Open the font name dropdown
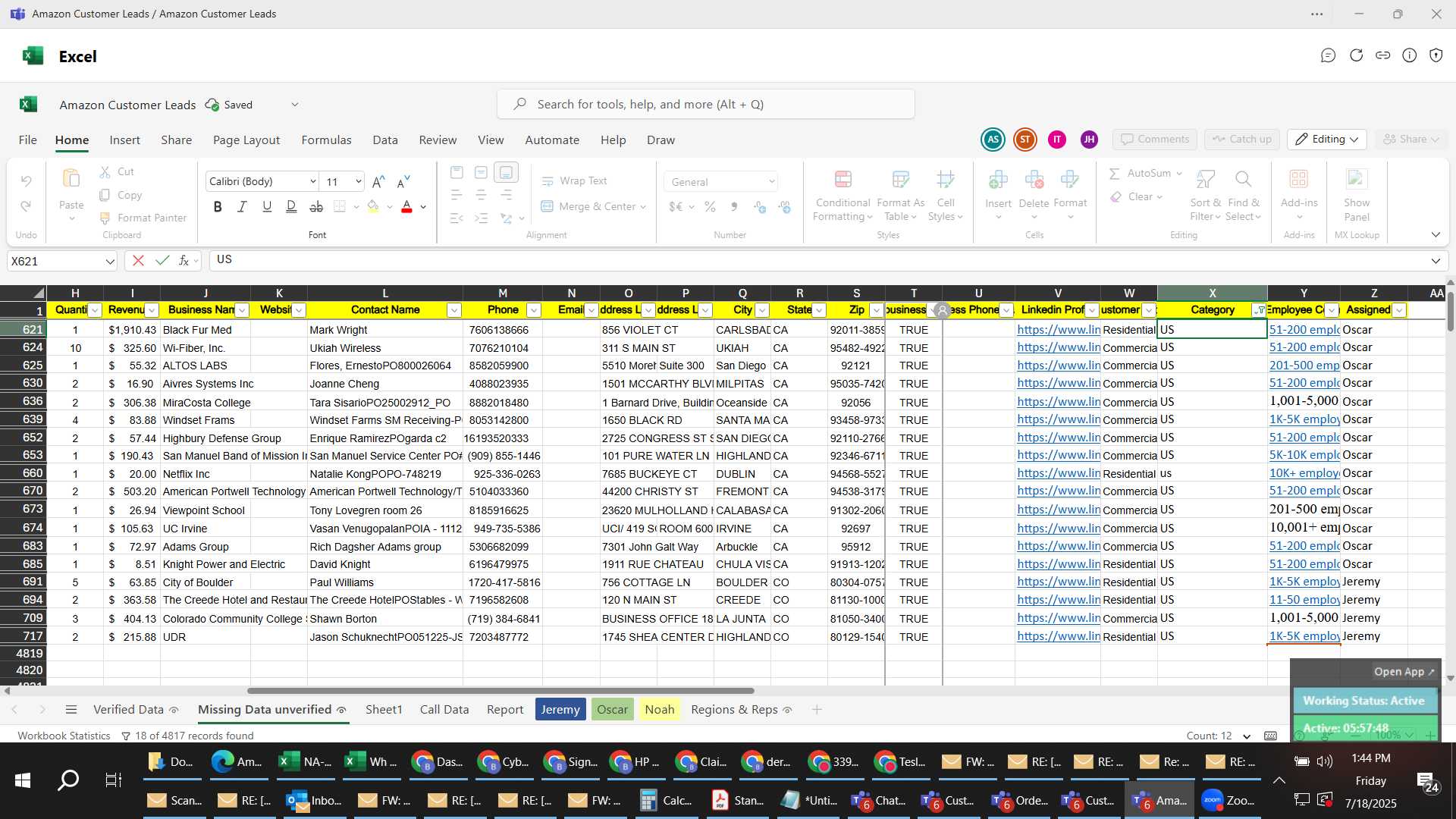The height and width of the screenshot is (819, 1456). click(312, 182)
